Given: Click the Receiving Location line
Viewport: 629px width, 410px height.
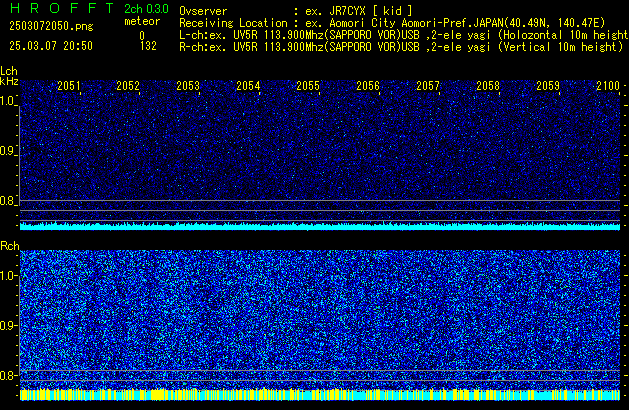Looking at the screenshot, I should pyautogui.click(x=392, y=23).
